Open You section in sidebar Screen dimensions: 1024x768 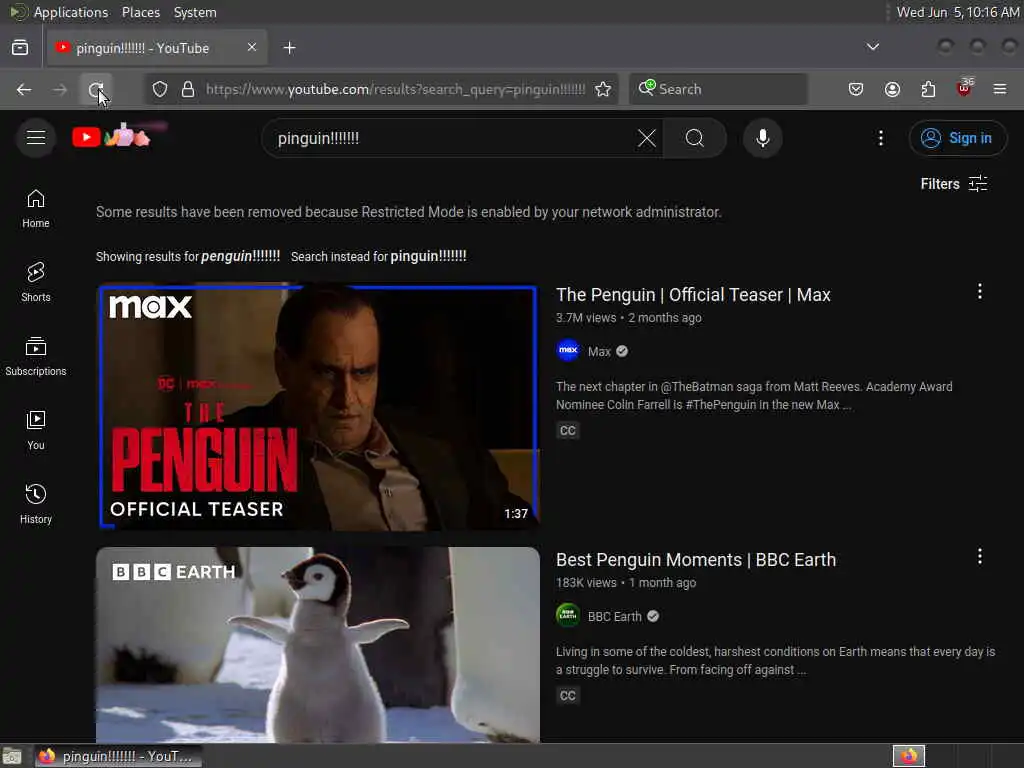pos(36,430)
